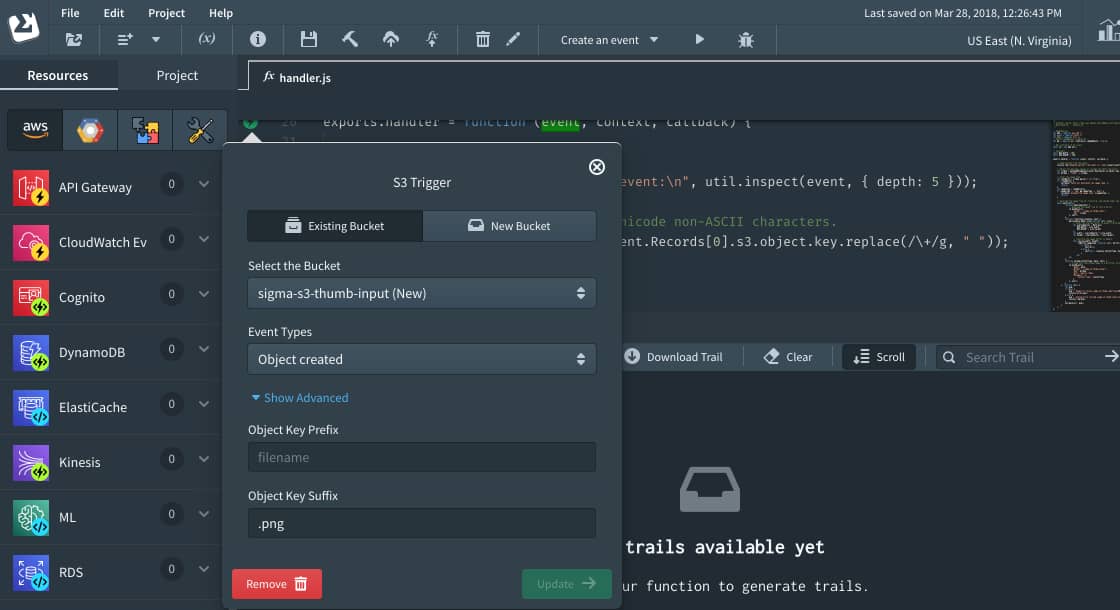Click the debug bug icon
Viewport: 1120px width, 610px height.
(x=746, y=40)
